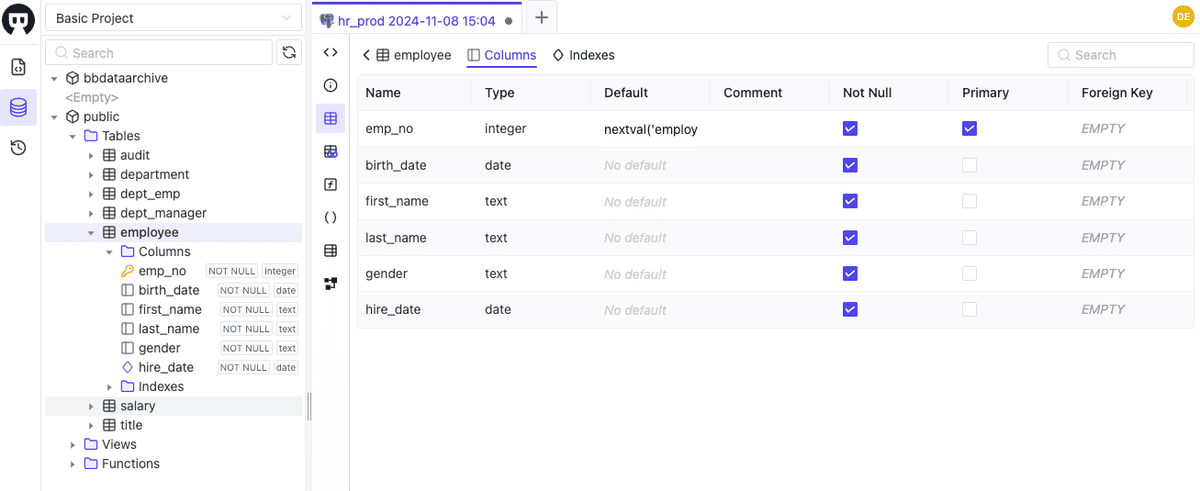
Task: Focus the schema tree Search field
Action: 159,53
